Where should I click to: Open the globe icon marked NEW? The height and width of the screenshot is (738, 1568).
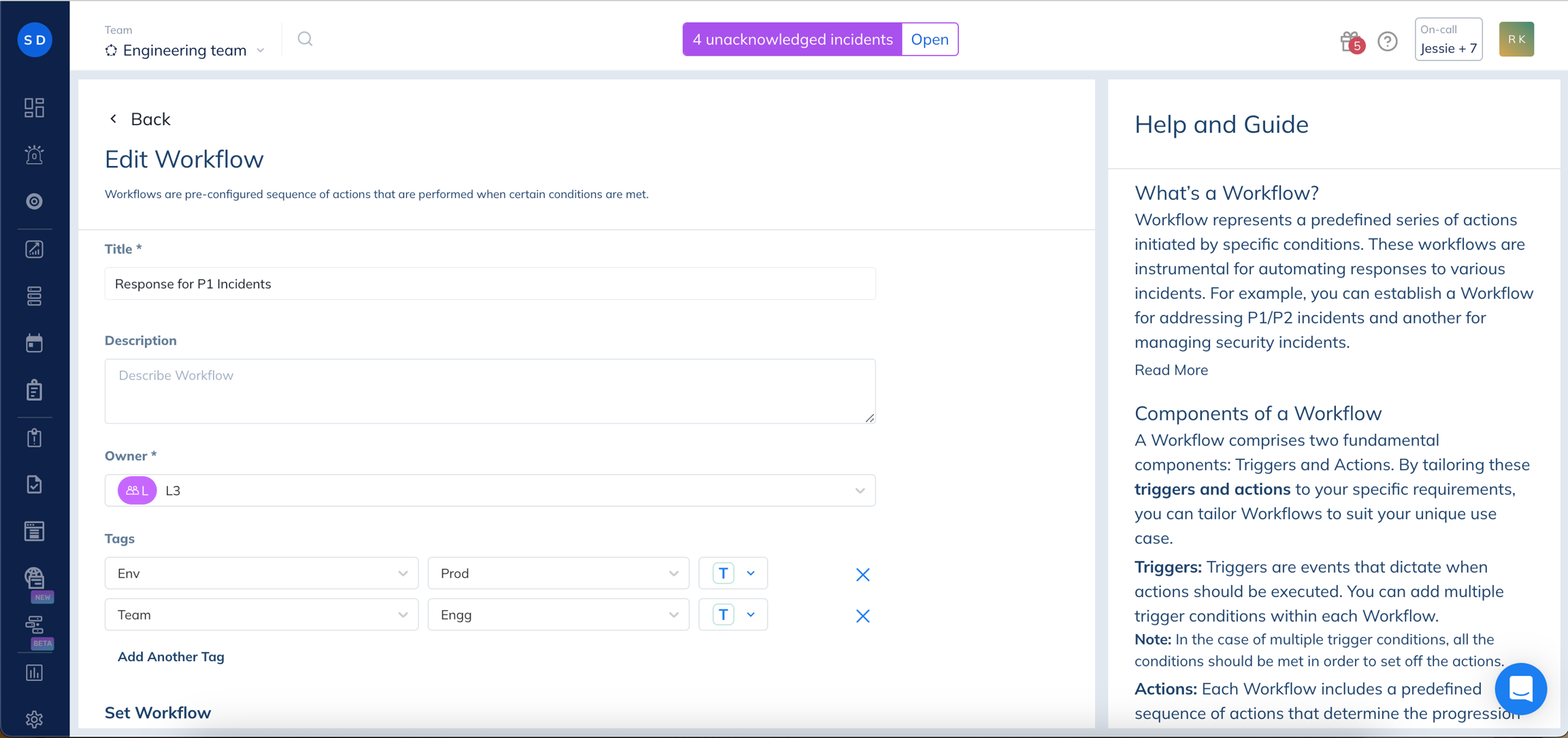[35, 579]
